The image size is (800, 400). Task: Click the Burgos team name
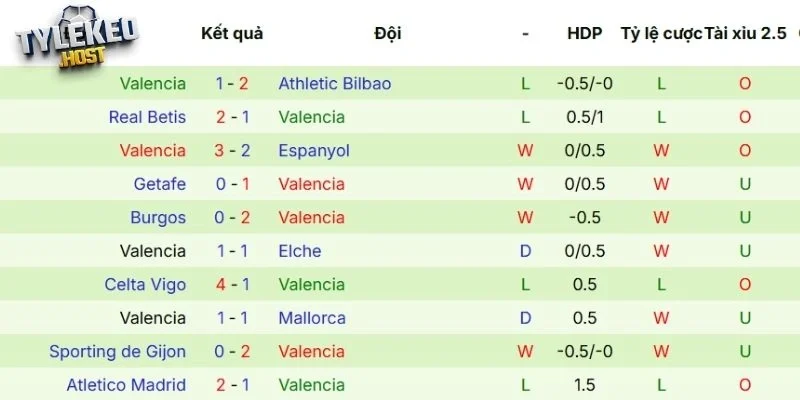point(158,217)
